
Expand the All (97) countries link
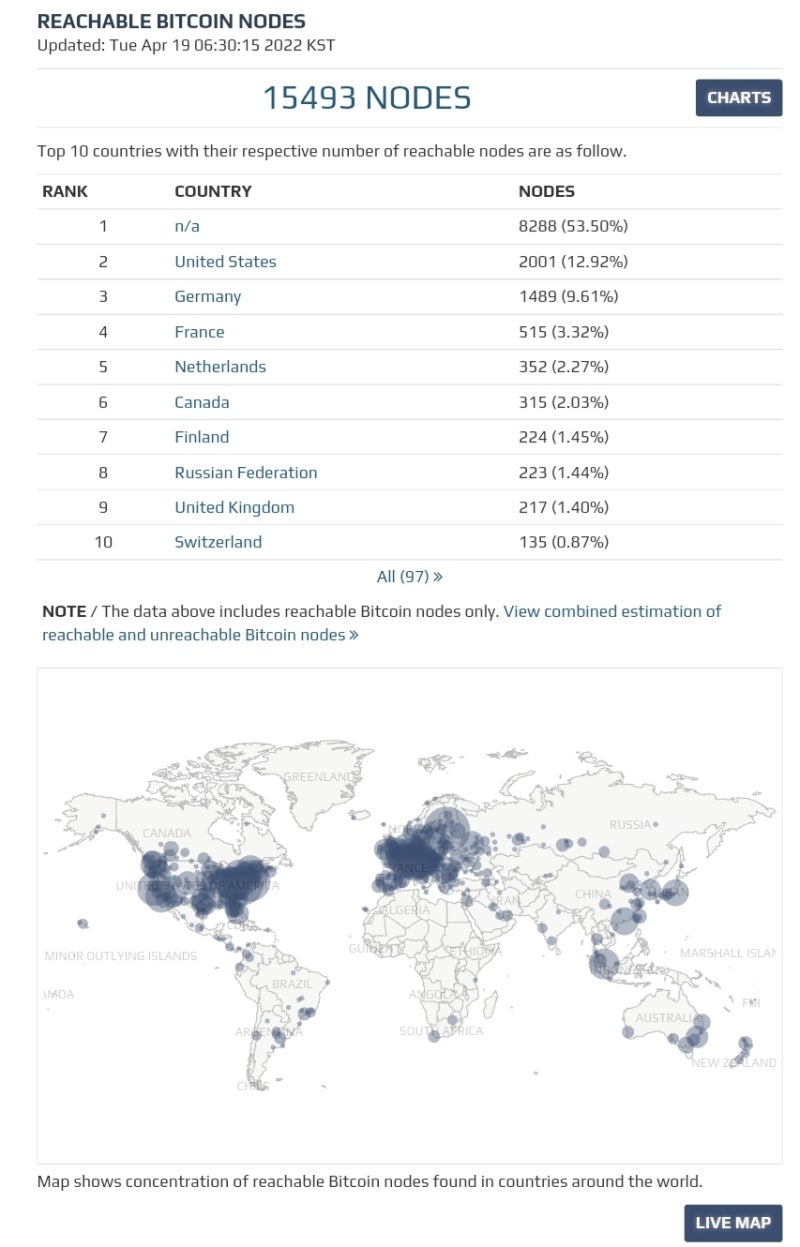(410, 576)
